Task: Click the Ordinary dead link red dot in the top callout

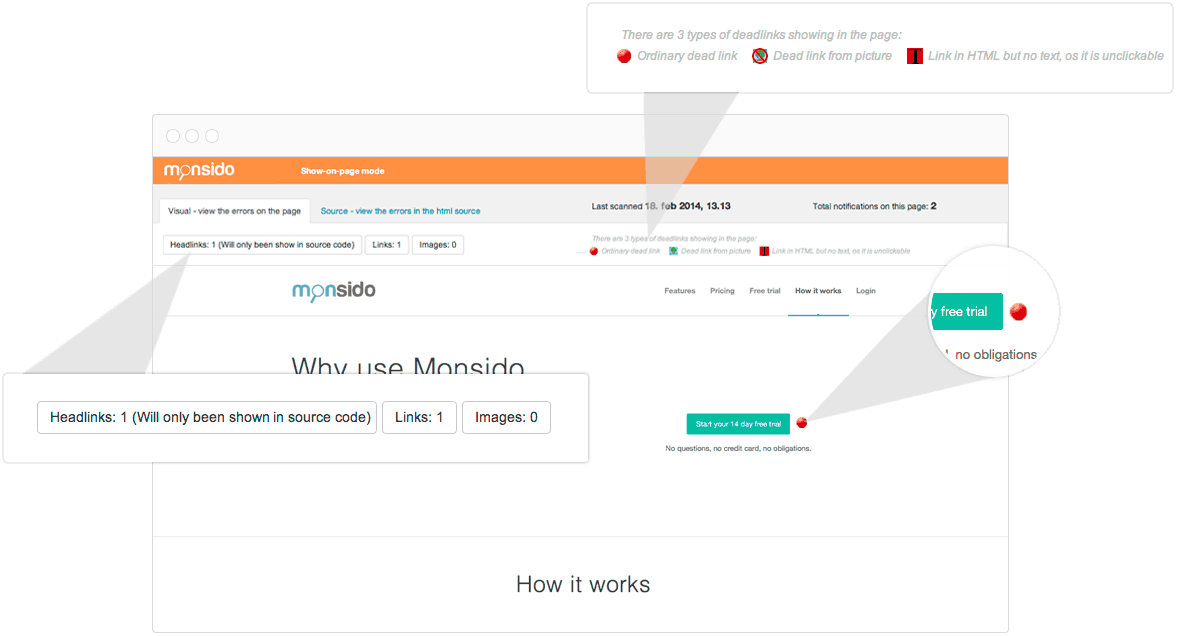Action: pos(624,56)
